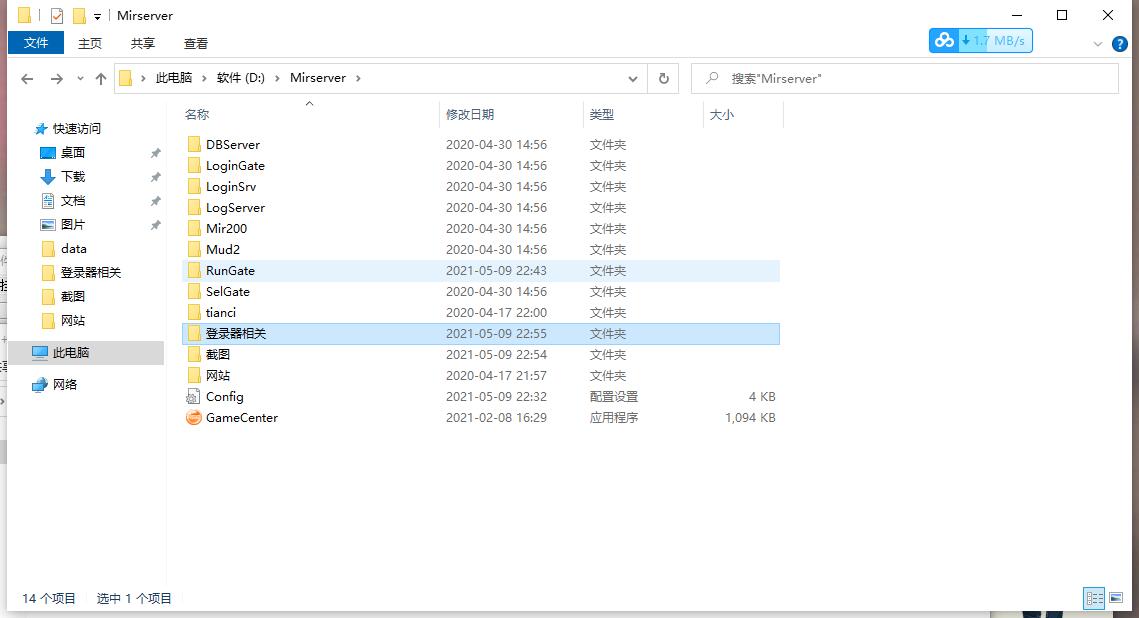Refresh the Mirserver folder view

(663, 78)
